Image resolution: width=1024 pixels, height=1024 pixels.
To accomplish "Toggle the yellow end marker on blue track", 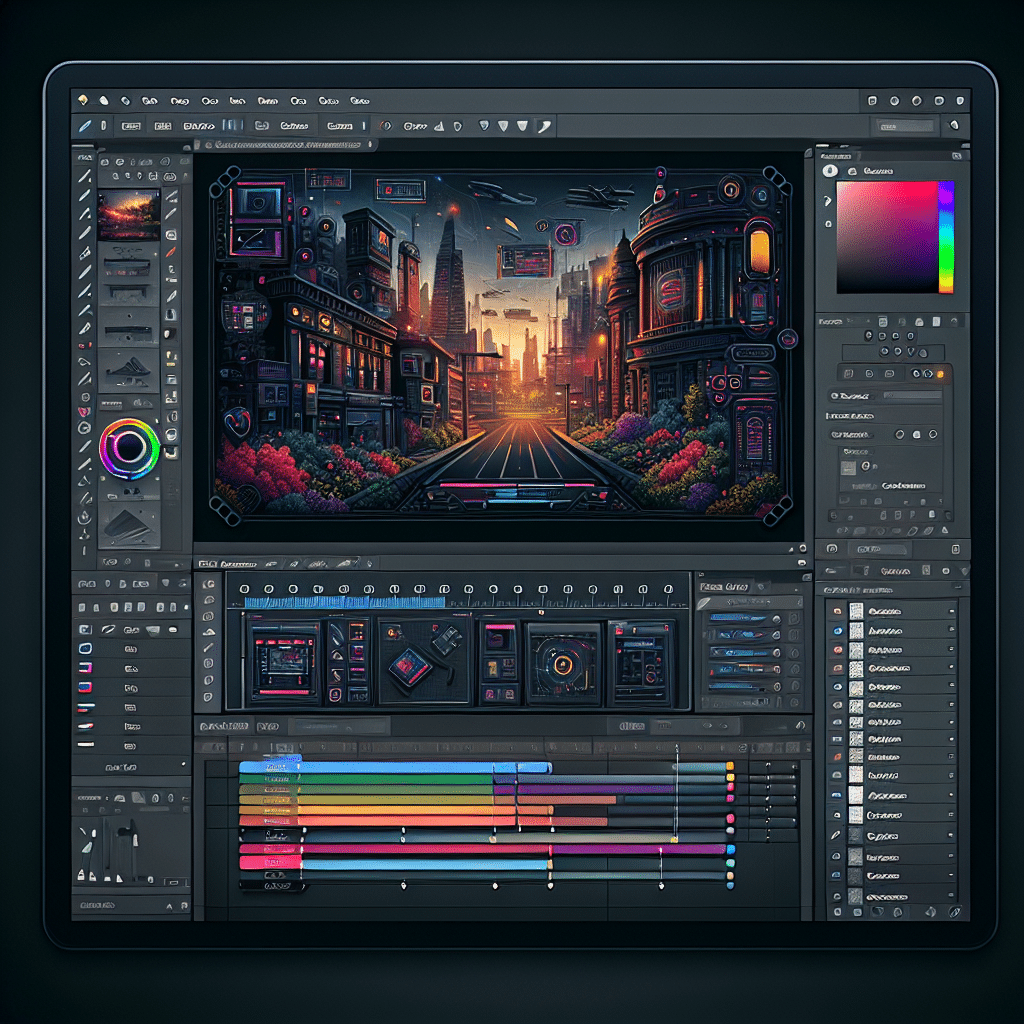I will pyautogui.click(x=730, y=766).
